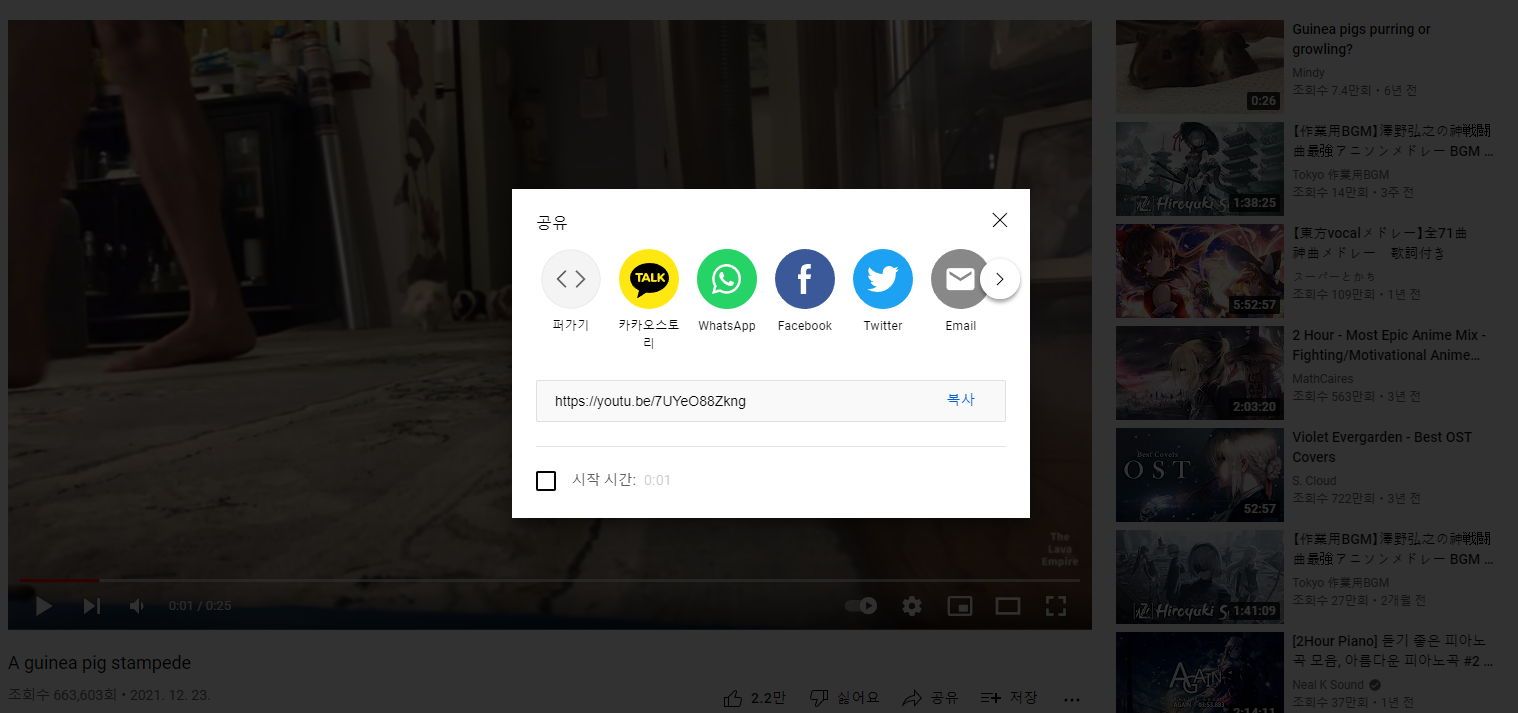Screen dimensions: 1518x713
Task: Open the 1:38:25 Tokyo 作業用BGM thumbnail
Action: pos(1199,169)
